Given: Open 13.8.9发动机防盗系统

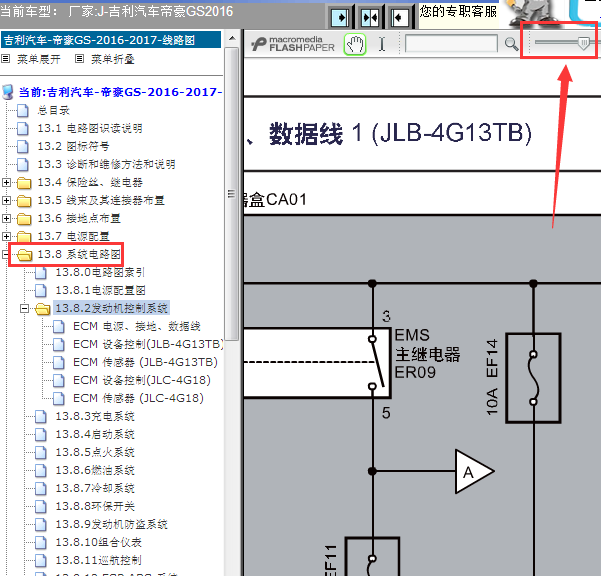Looking at the screenshot, I should coord(111,525).
